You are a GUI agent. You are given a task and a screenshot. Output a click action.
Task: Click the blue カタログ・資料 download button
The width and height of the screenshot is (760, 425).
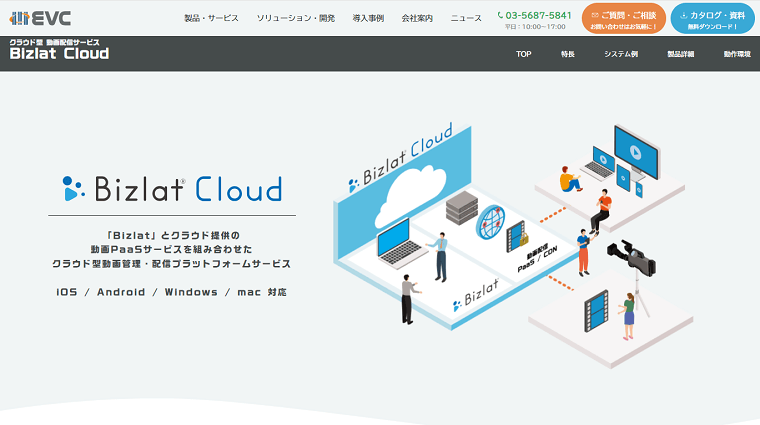712,18
